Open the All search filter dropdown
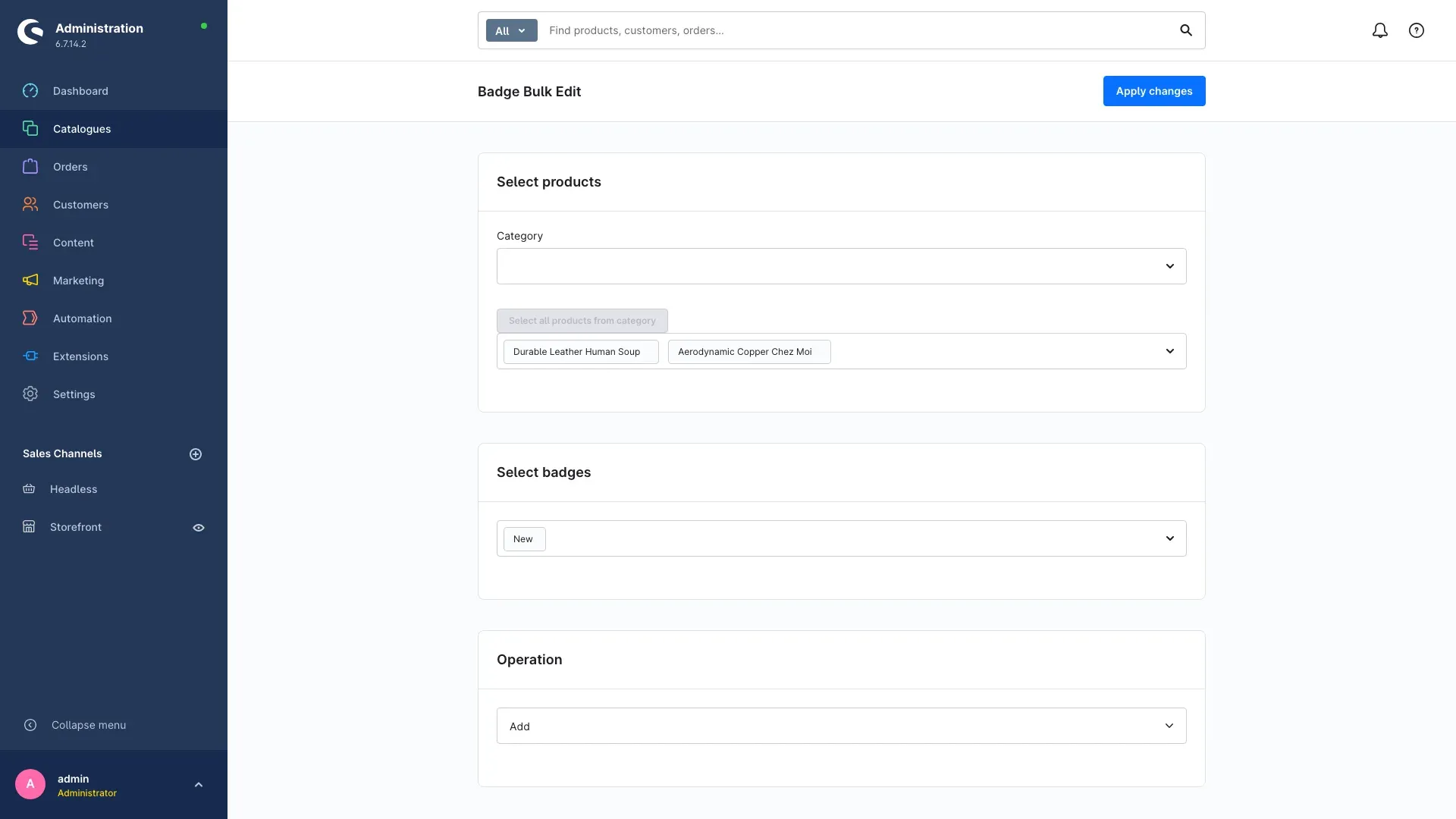Image resolution: width=1456 pixels, height=819 pixels. [x=511, y=30]
